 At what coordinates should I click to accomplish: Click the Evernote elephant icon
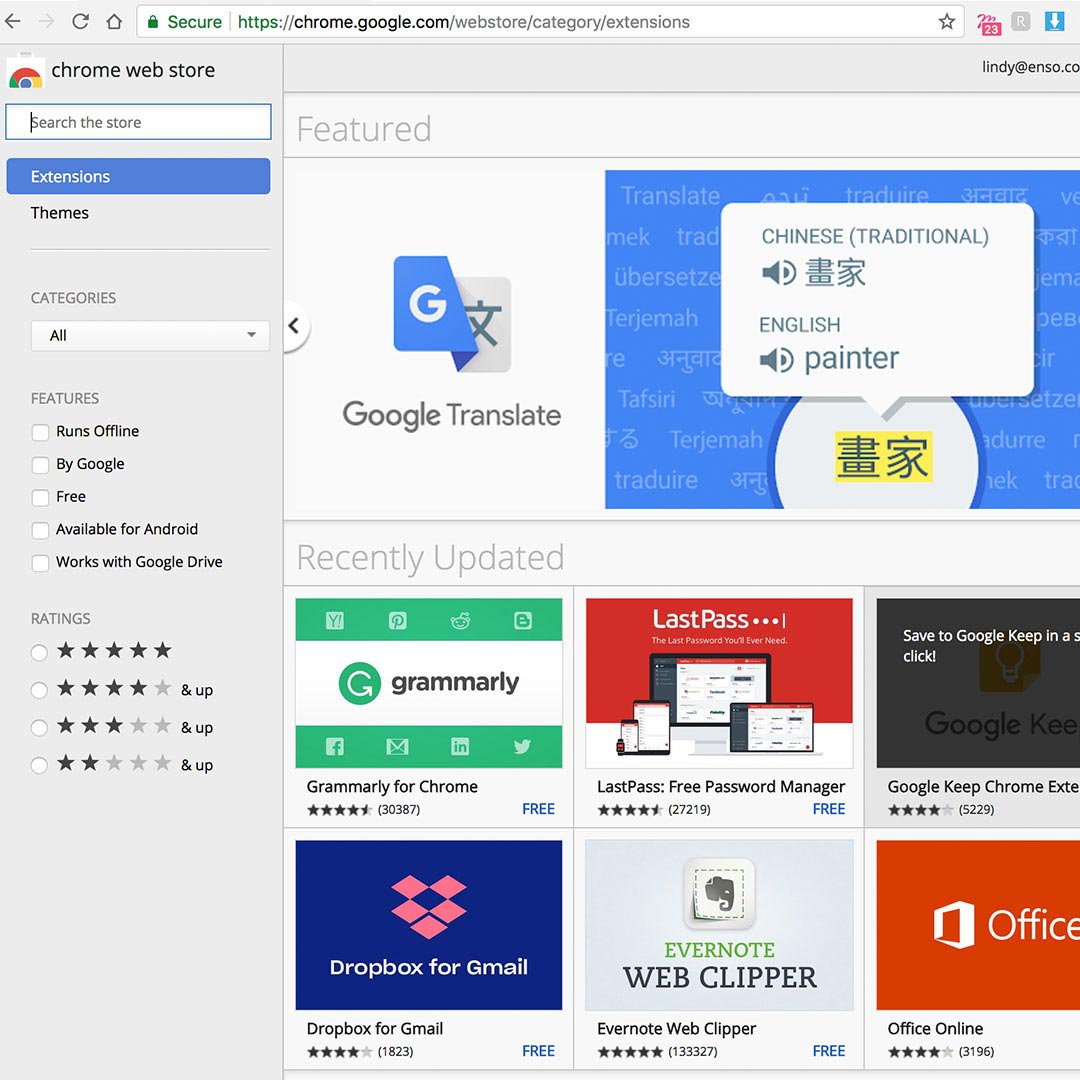pyautogui.click(x=719, y=893)
